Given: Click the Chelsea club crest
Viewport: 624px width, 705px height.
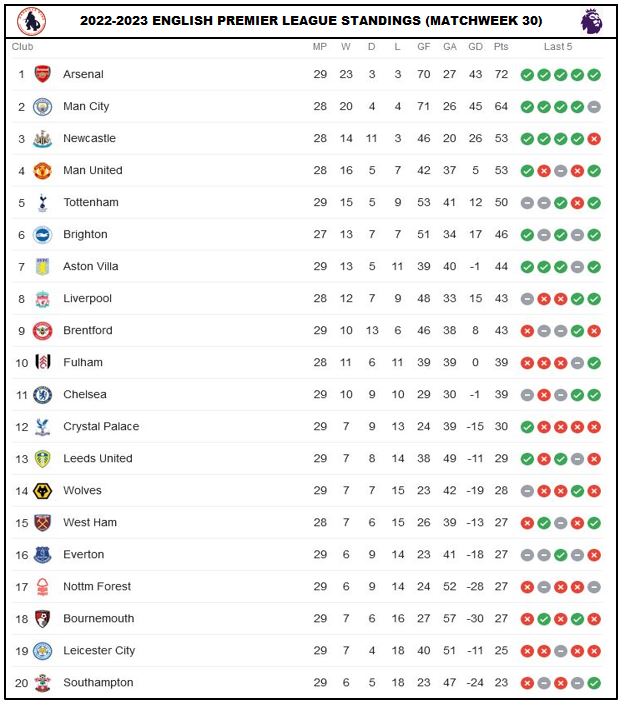Looking at the screenshot, I should (x=42, y=395).
